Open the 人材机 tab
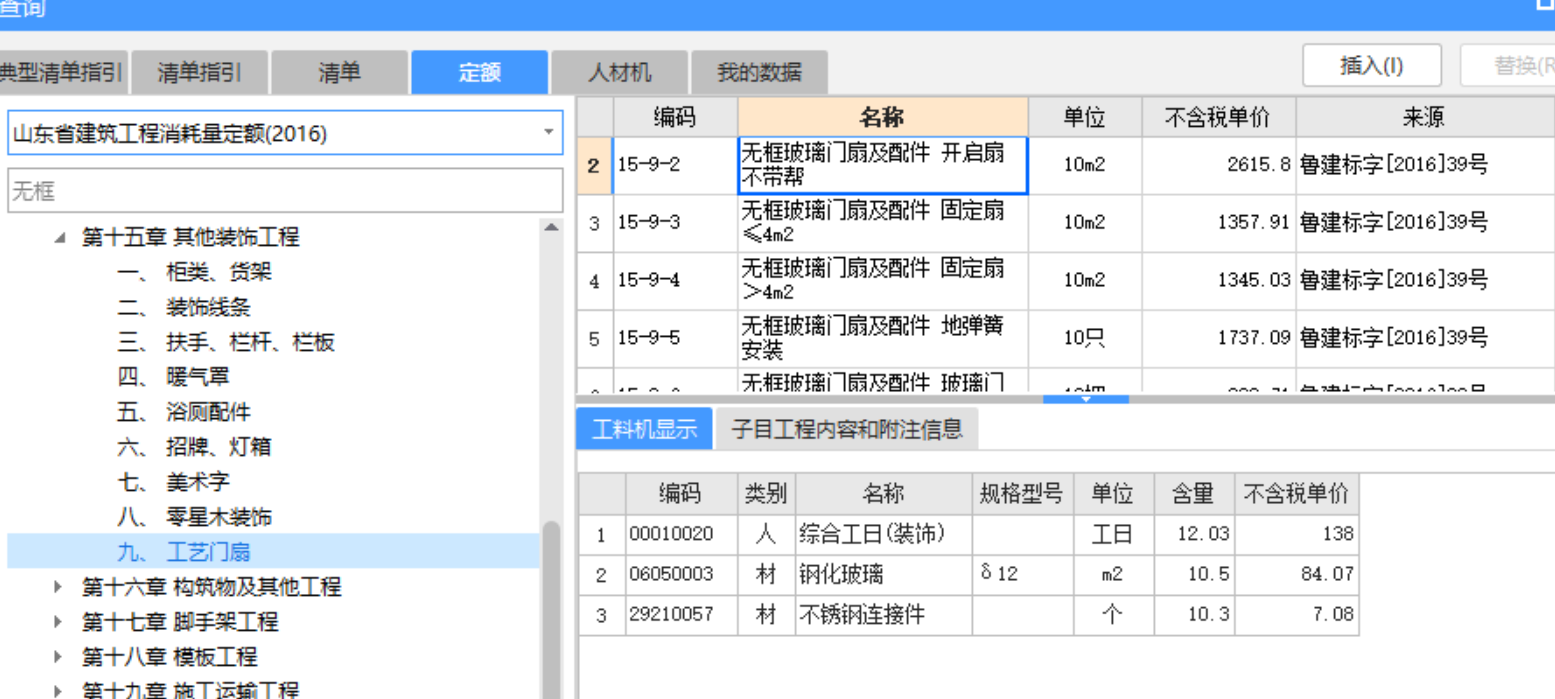 [619, 72]
